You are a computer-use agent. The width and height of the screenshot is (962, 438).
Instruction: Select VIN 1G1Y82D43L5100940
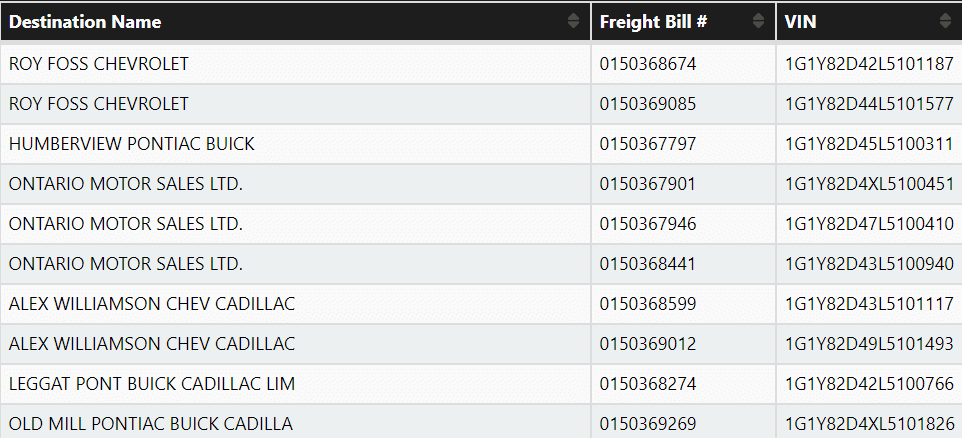869,264
